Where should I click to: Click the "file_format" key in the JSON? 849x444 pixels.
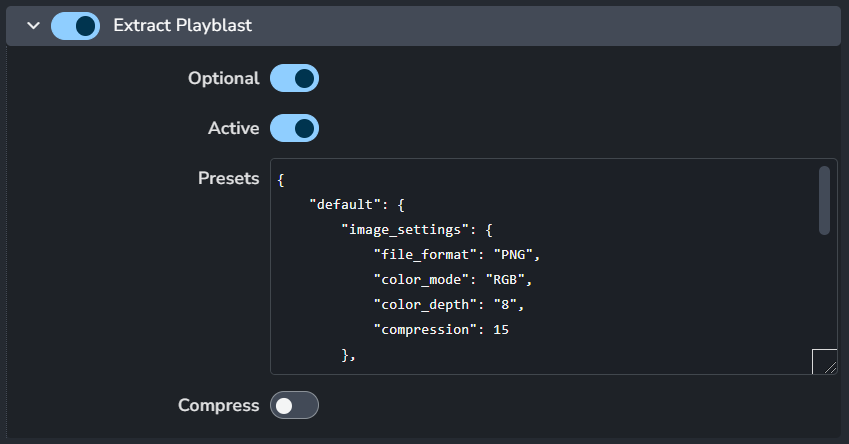click(x=428, y=254)
